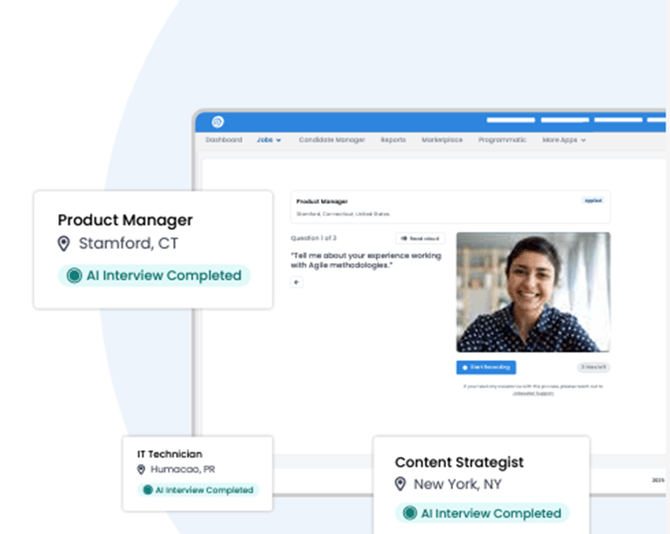Click the large Product Manager card title

point(125,220)
